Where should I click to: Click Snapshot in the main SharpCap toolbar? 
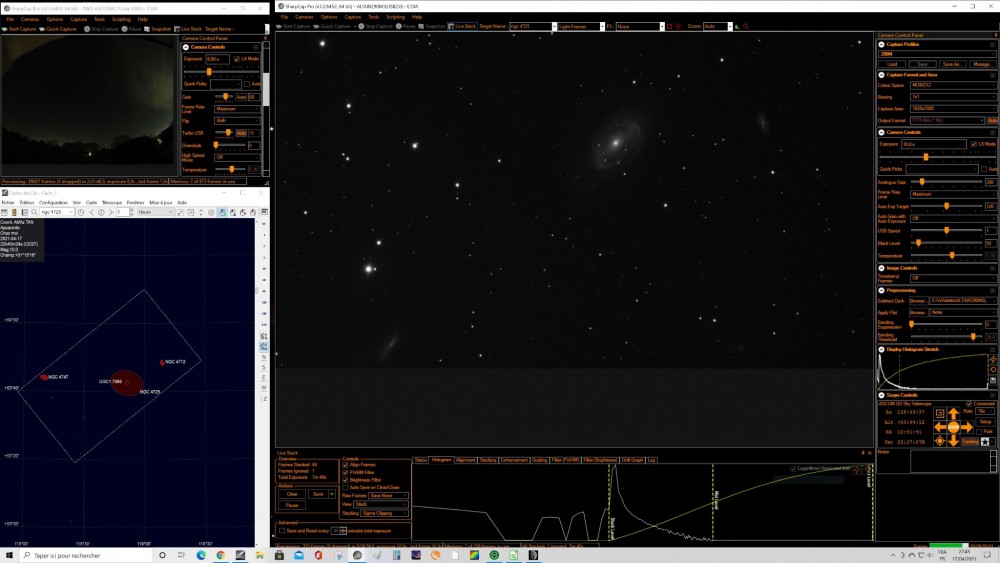(432, 26)
